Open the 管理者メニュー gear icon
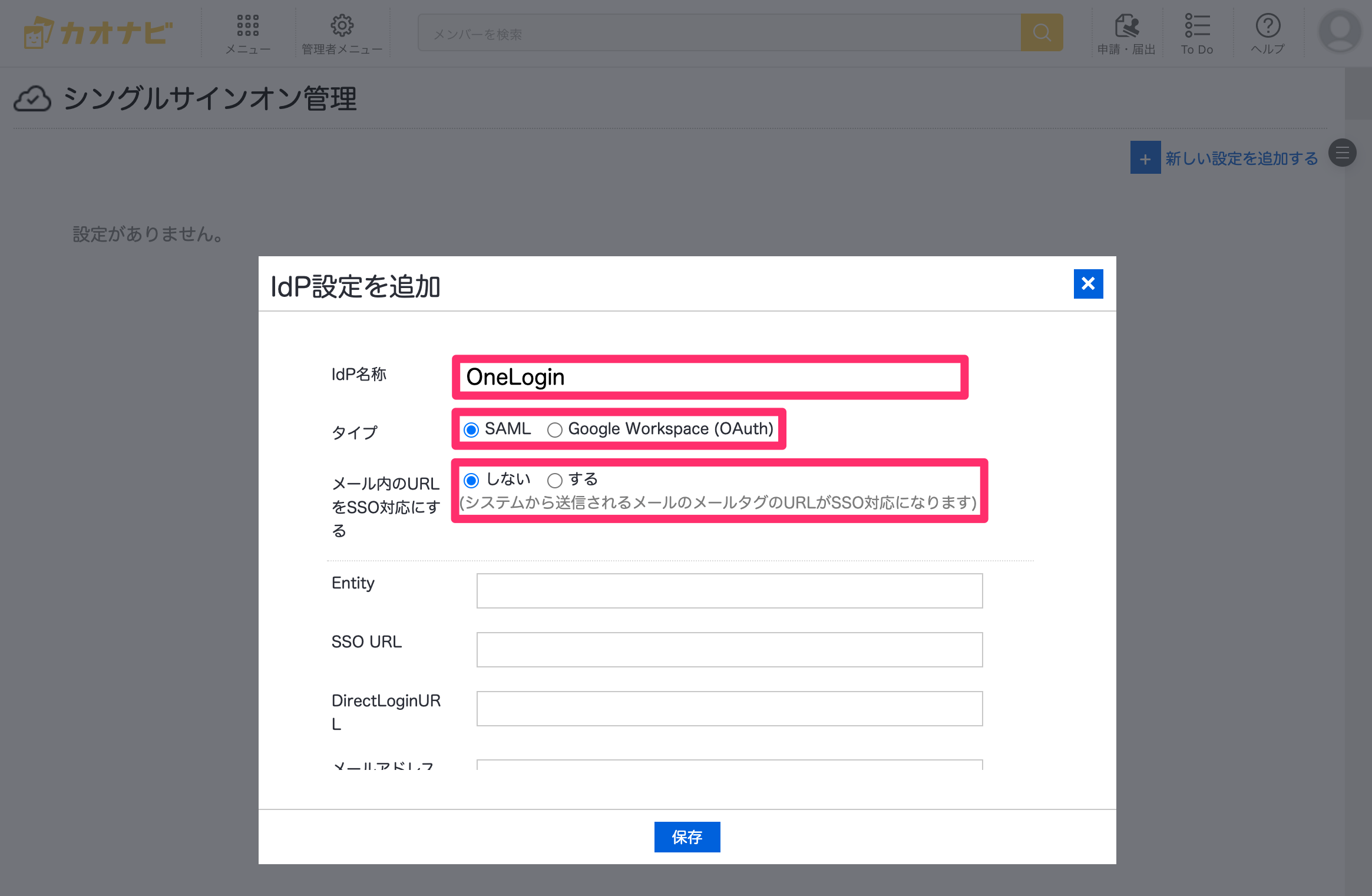 pyautogui.click(x=342, y=26)
